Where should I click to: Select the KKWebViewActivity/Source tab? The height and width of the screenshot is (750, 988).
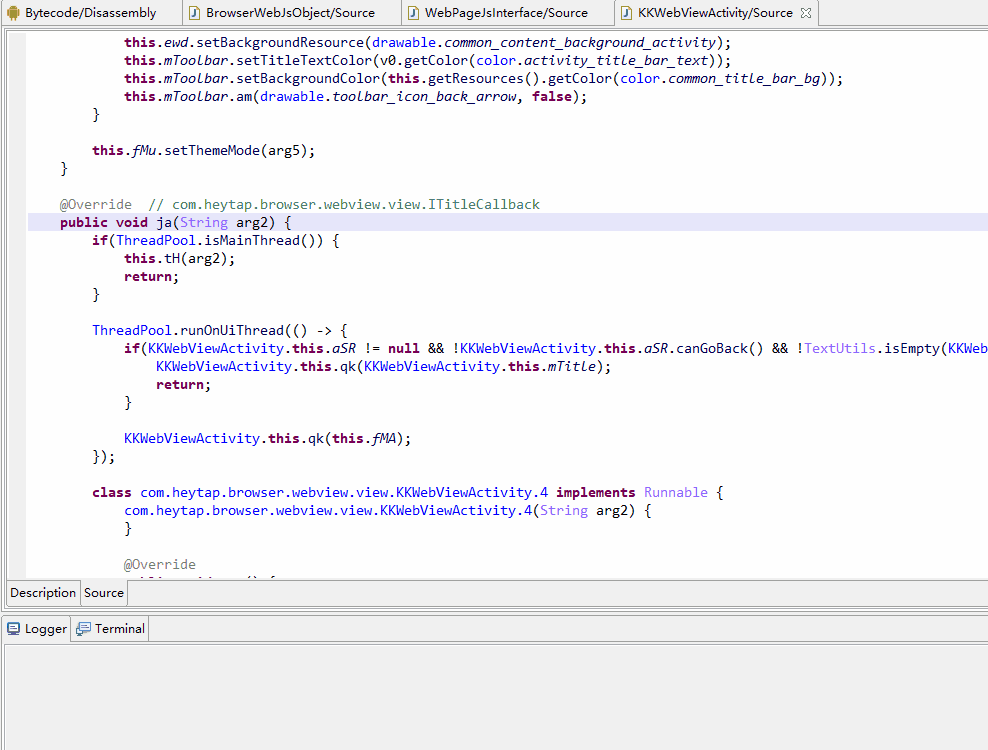(x=715, y=13)
